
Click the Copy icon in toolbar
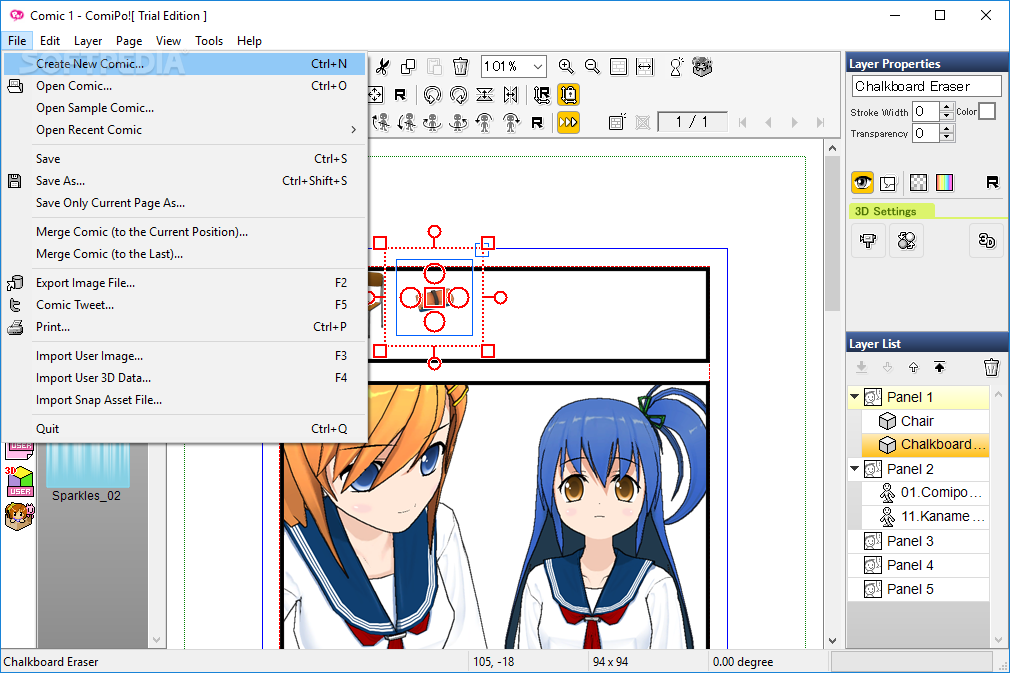coord(408,66)
